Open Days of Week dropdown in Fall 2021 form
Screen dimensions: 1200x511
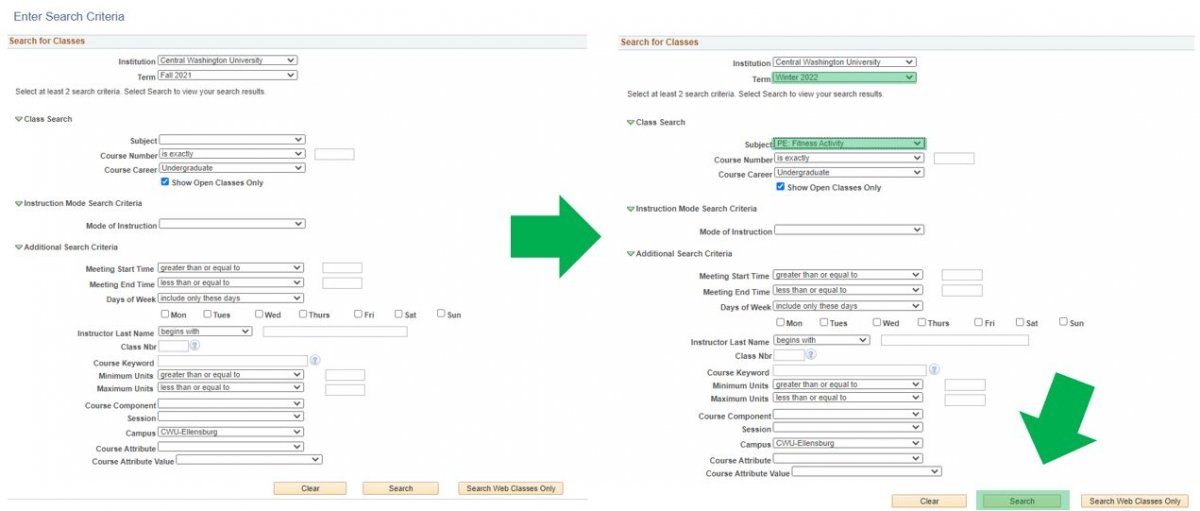[230, 298]
